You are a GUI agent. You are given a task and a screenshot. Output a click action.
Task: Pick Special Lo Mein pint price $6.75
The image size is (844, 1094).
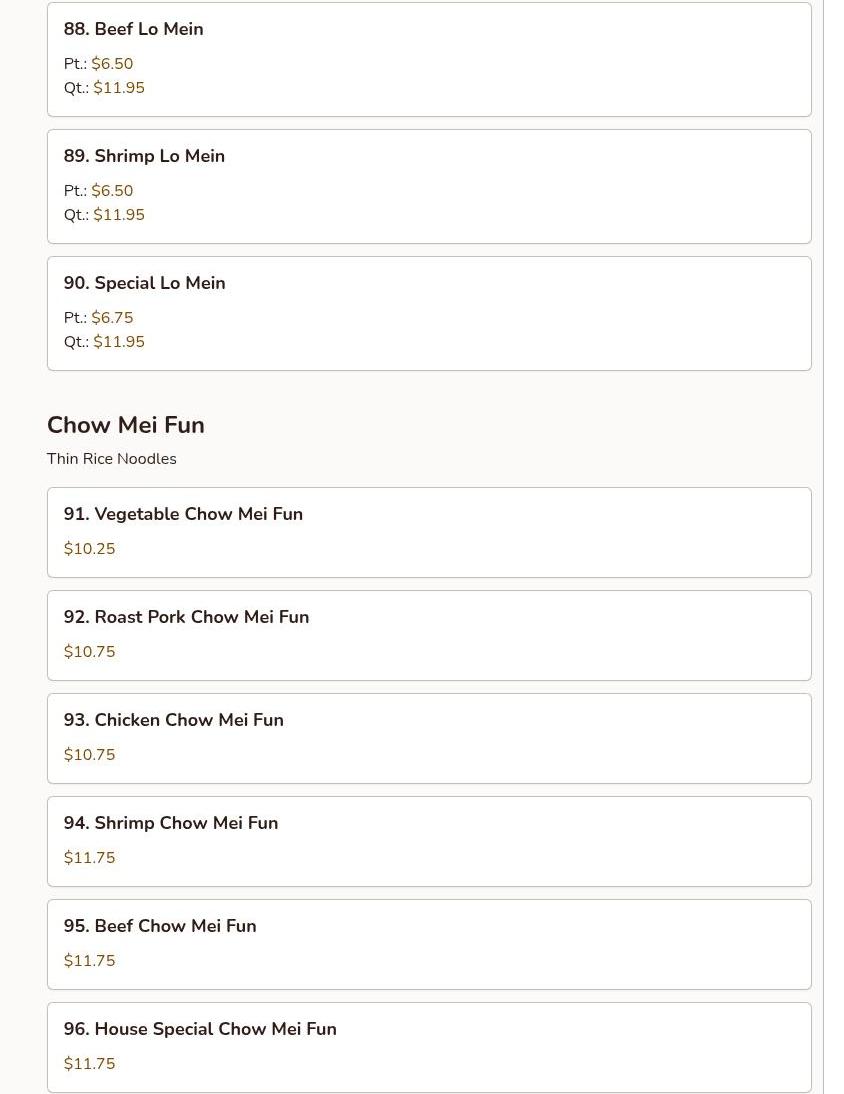pos(112,318)
